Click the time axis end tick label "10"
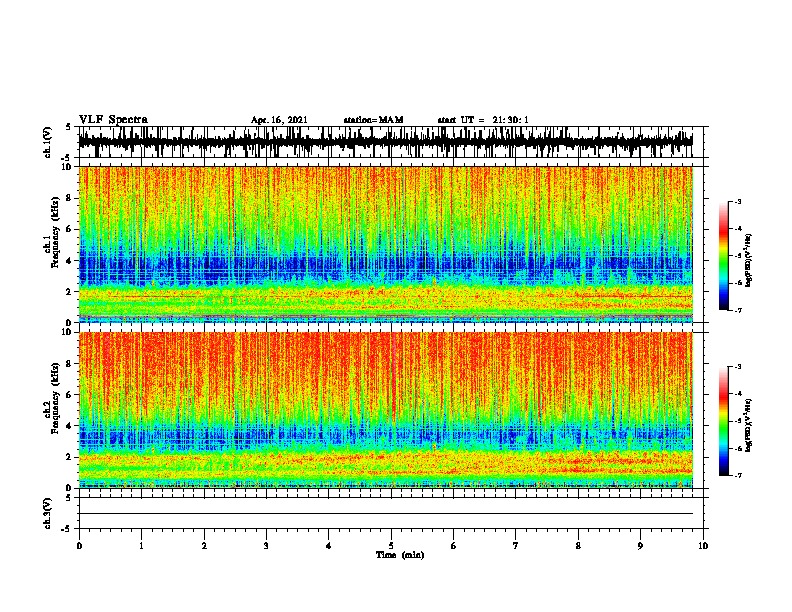The height and width of the screenshot is (612, 792). [x=703, y=546]
